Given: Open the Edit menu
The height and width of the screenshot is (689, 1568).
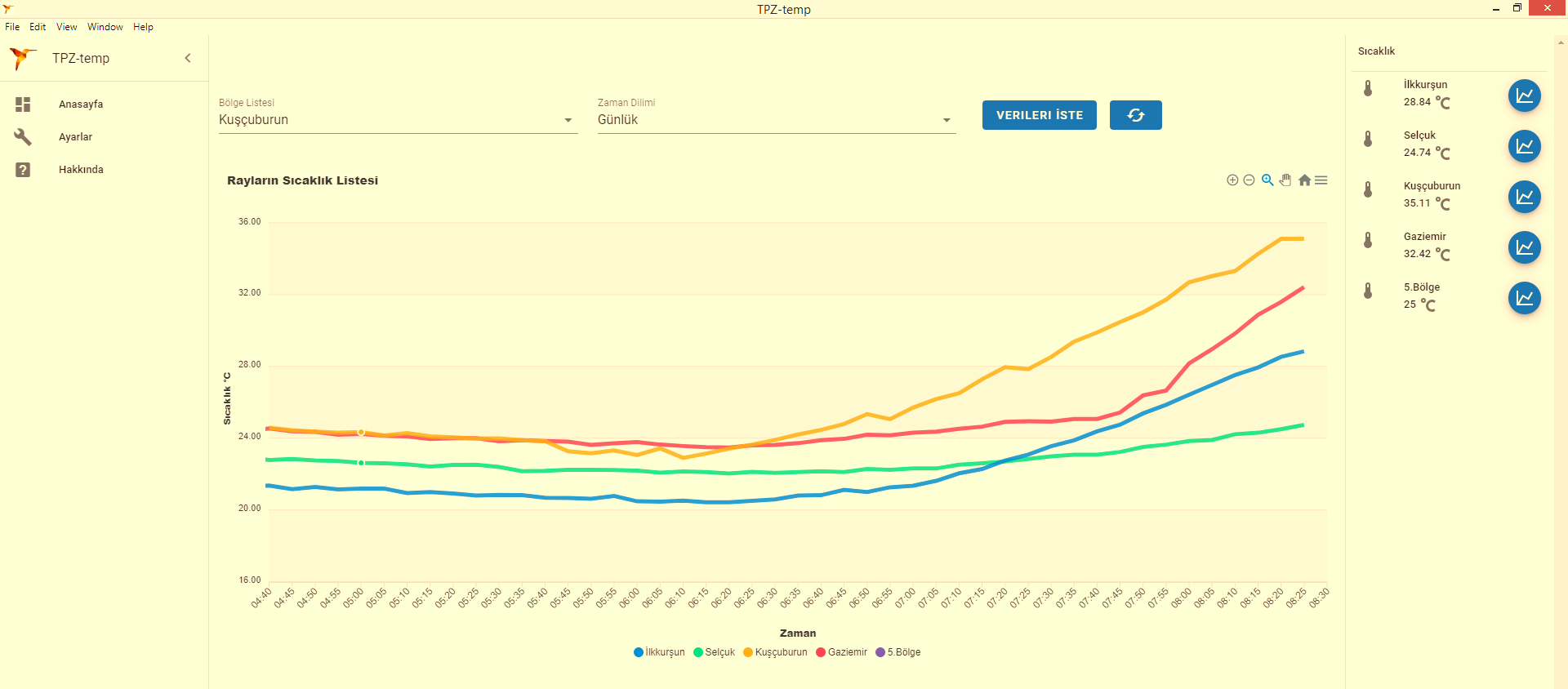Looking at the screenshot, I should [38, 27].
